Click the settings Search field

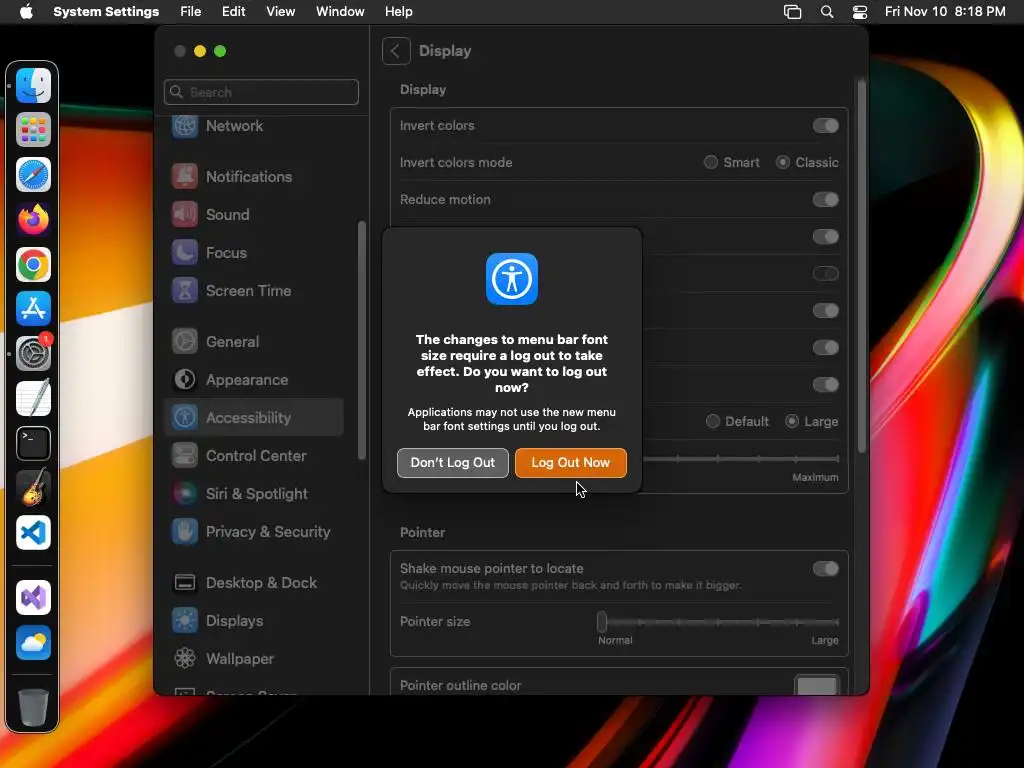tap(261, 92)
